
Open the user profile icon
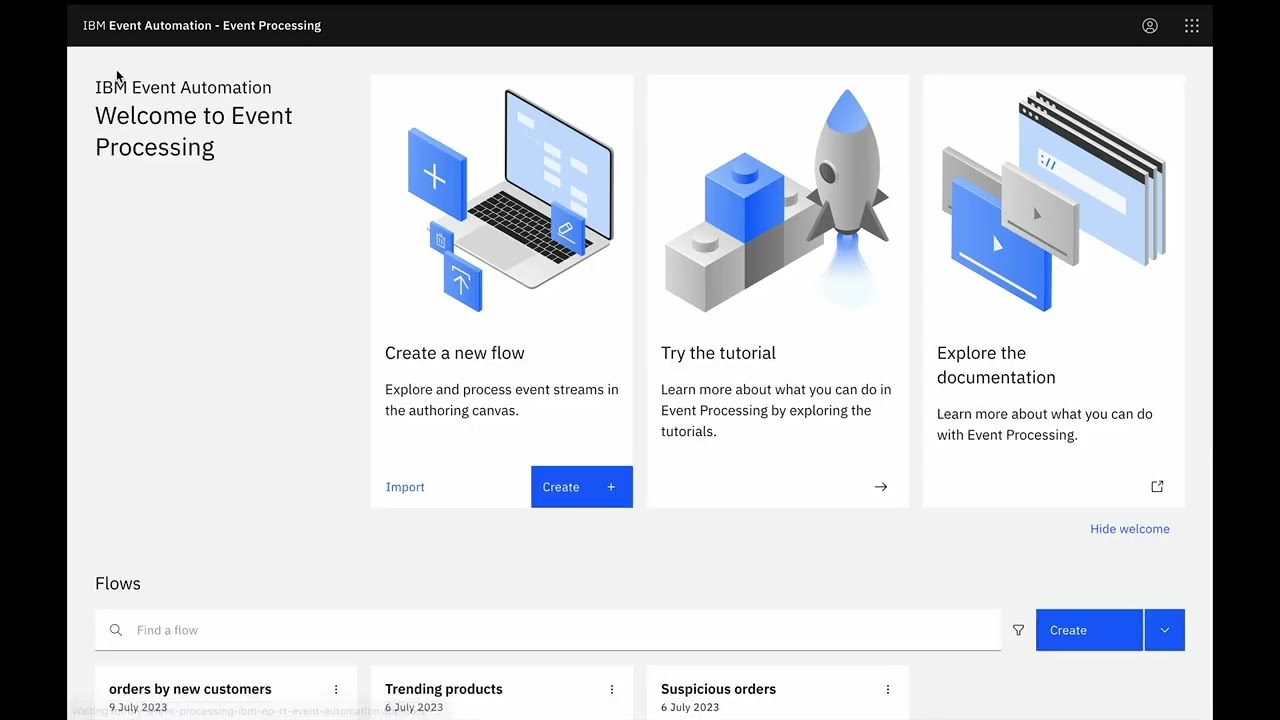pos(1150,26)
